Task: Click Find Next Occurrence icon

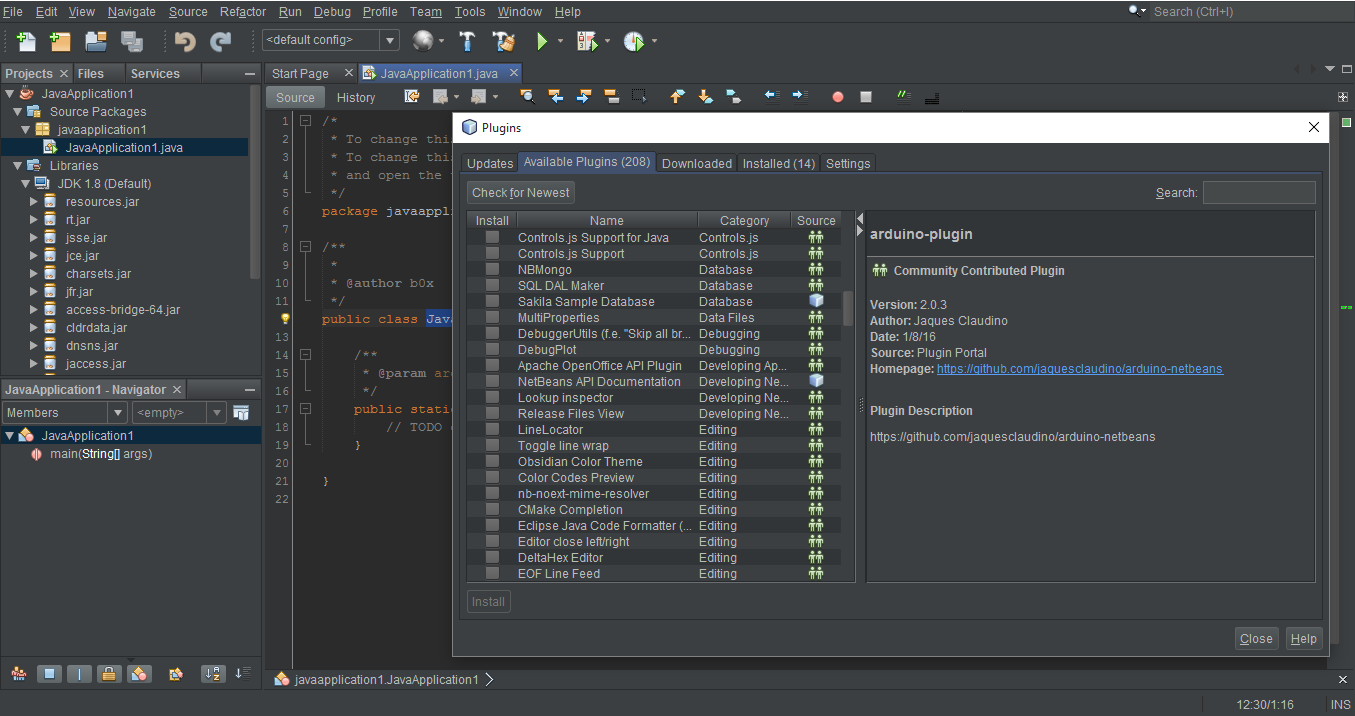Action: click(583, 97)
